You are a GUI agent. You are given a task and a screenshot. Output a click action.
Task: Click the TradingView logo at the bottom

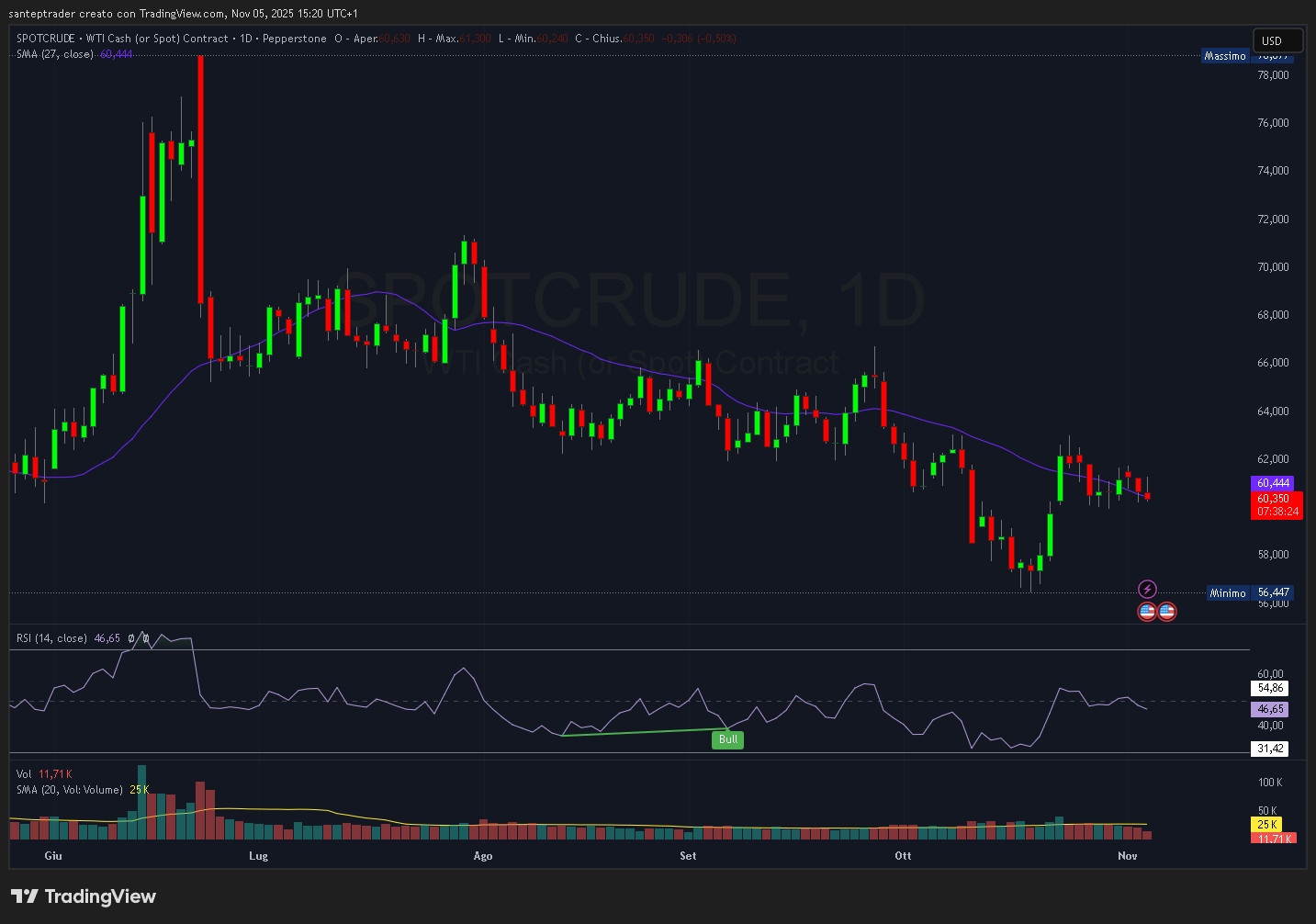[84, 896]
